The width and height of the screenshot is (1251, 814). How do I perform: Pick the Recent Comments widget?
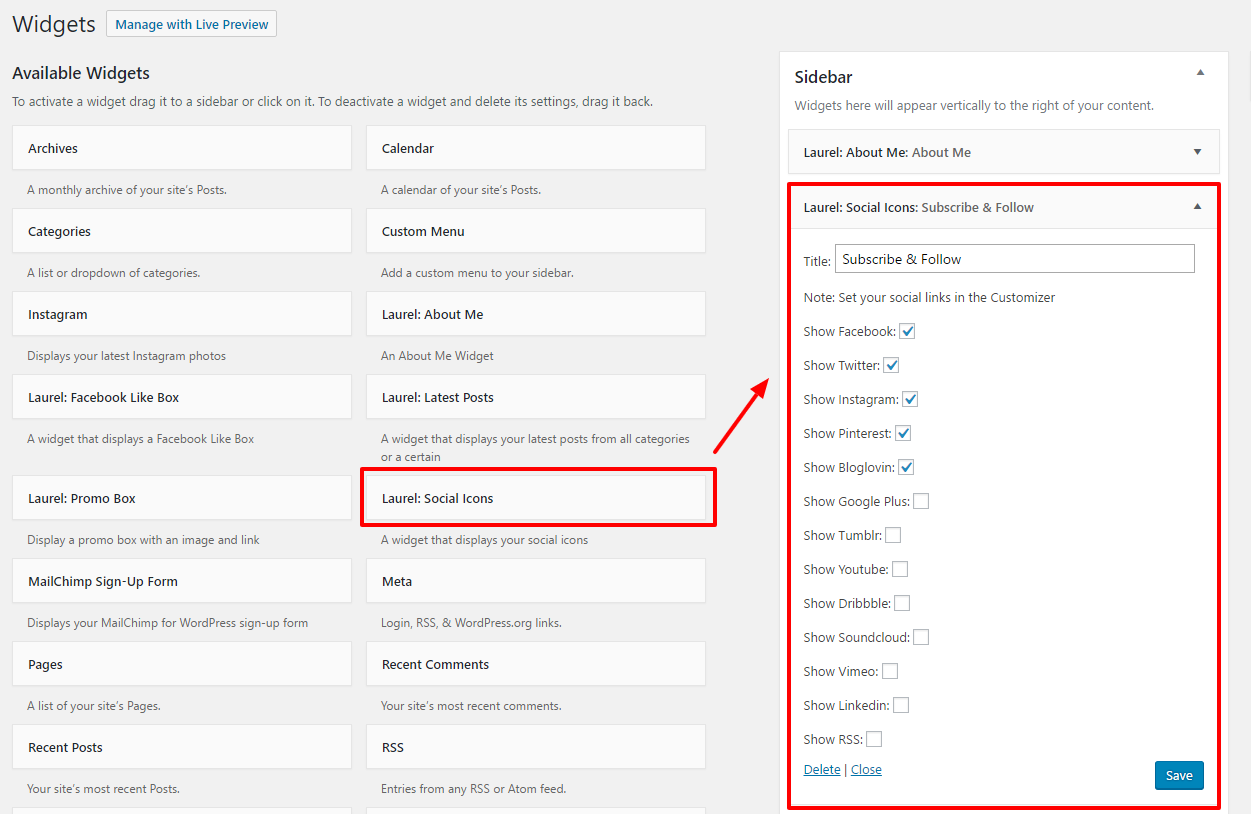(x=535, y=664)
